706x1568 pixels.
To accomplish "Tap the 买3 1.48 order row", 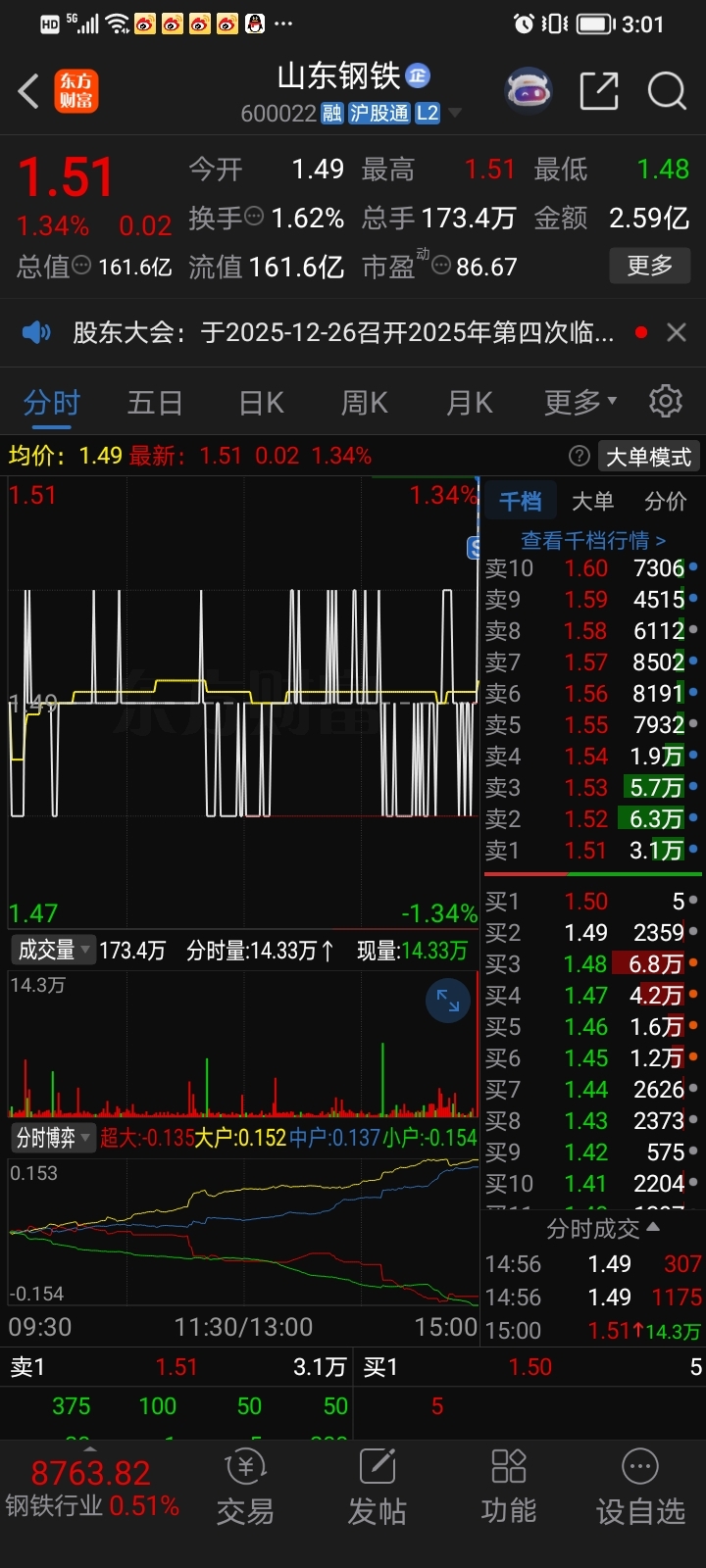I will (592, 964).
